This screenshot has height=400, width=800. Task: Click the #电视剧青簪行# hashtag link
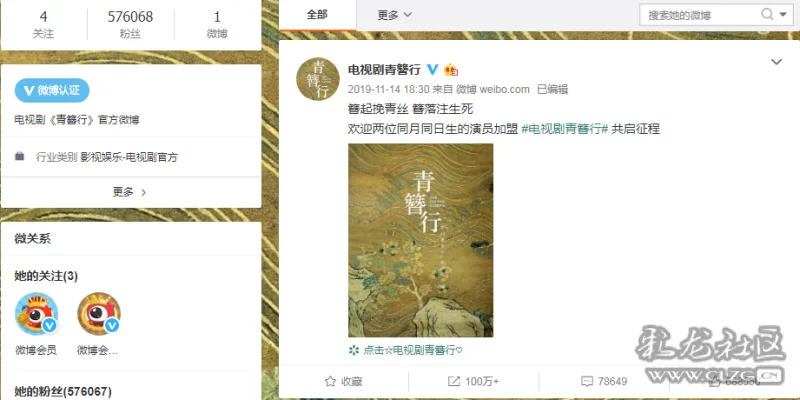[x=564, y=129]
